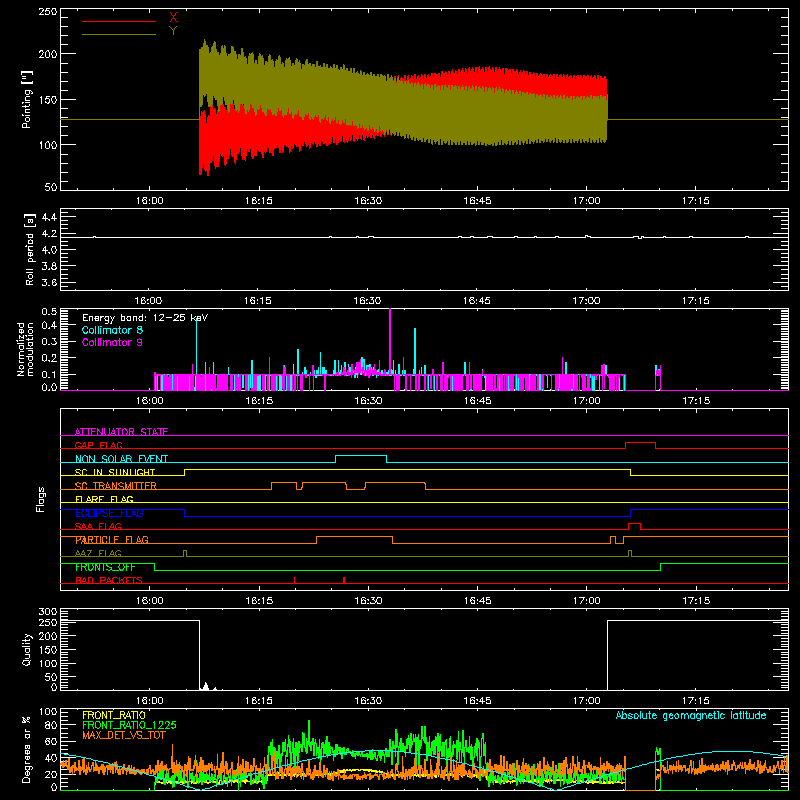Screen dimensions: 800x800
Task: Select the SAA_FLAG label
Action: point(98,526)
